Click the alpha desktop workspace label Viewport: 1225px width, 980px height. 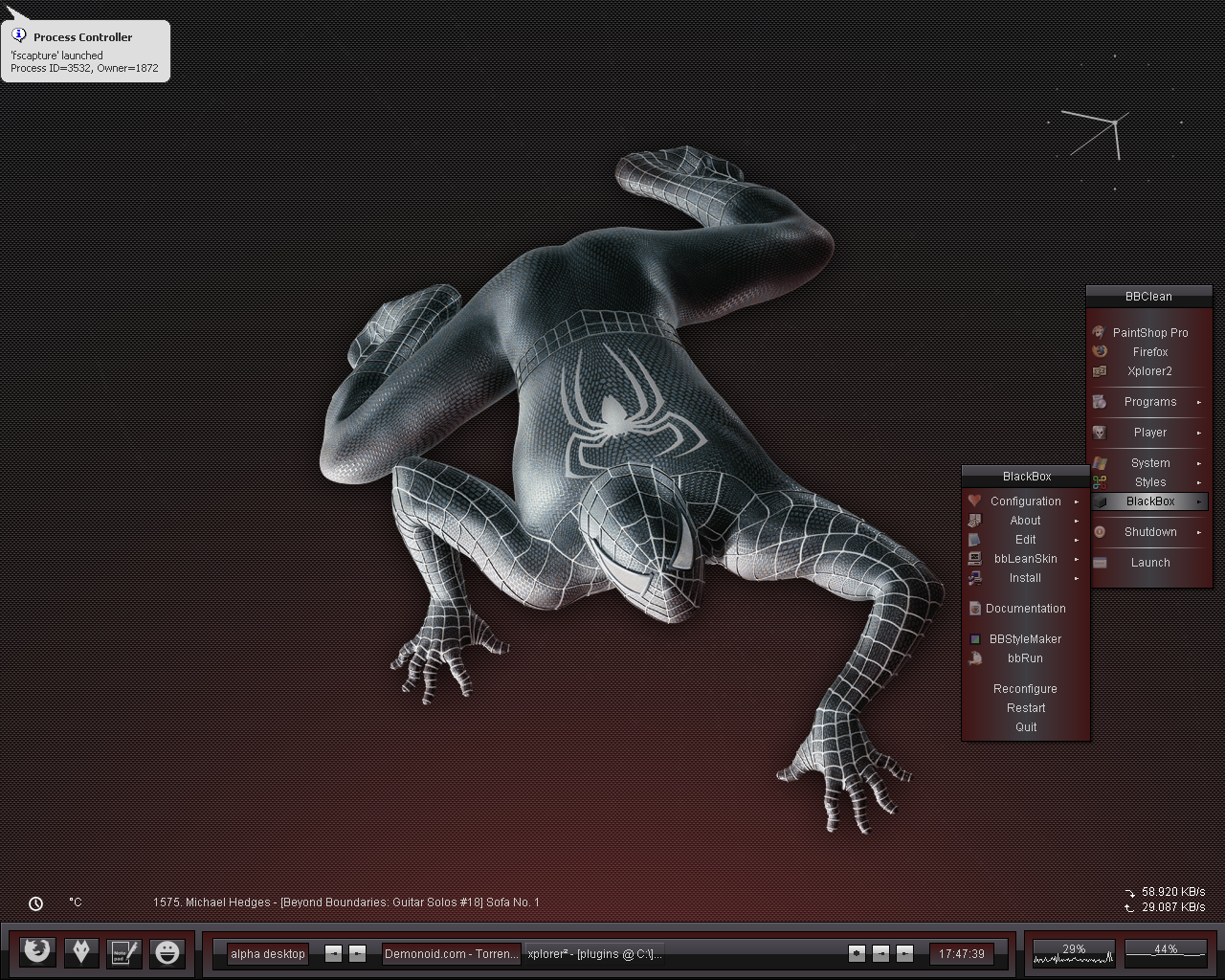(x=268, y=954)
